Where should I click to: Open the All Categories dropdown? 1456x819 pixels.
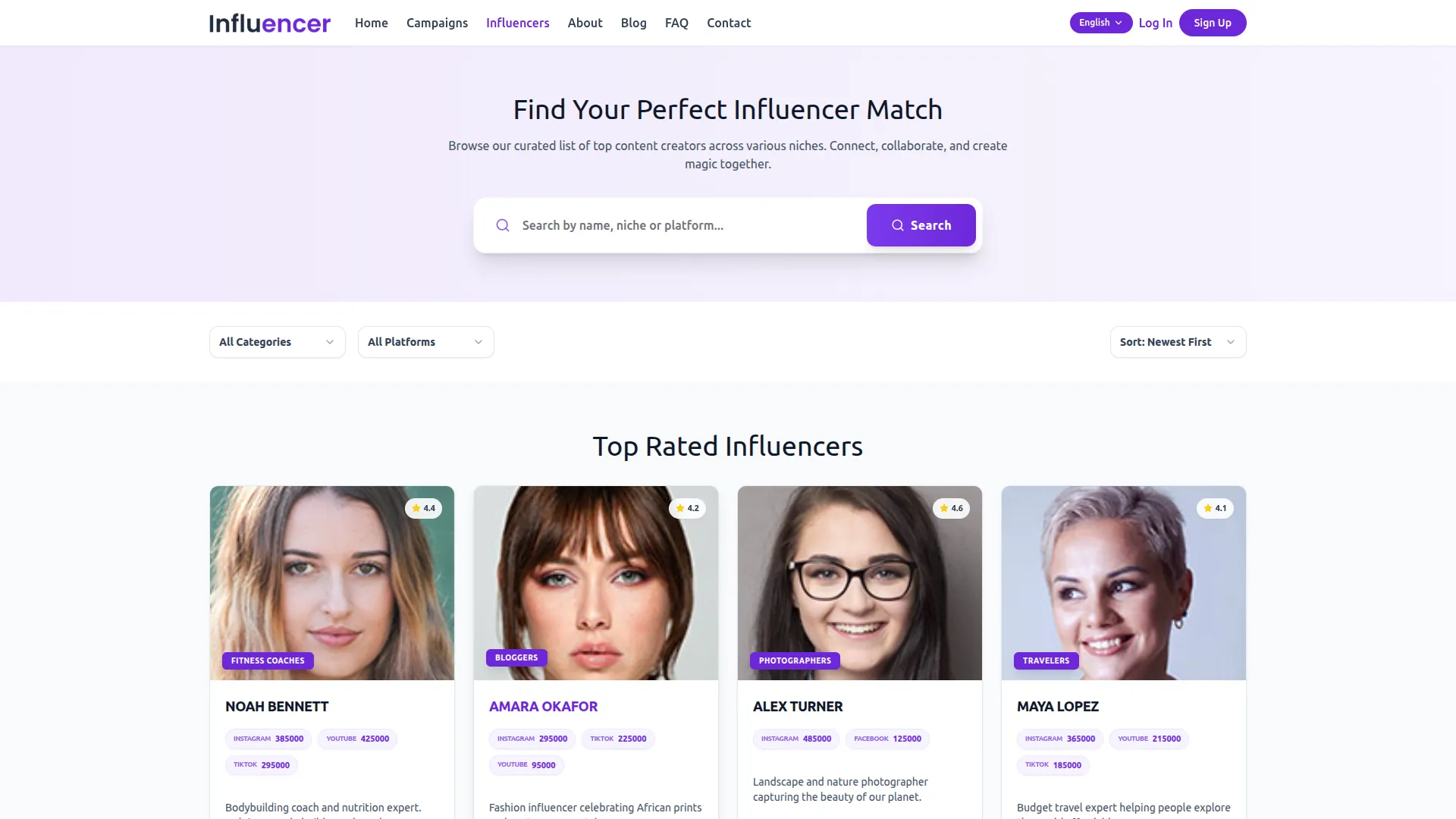tap(278, 342)
